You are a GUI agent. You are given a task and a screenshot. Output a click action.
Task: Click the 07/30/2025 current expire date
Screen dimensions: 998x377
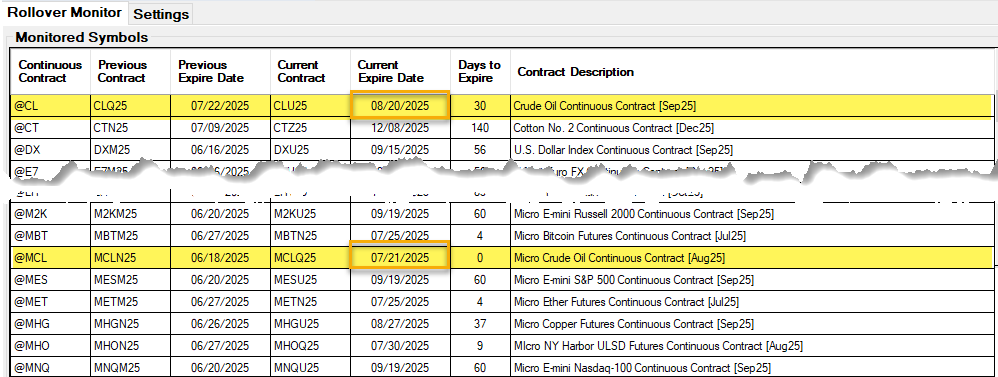click(x=400, y=346)
